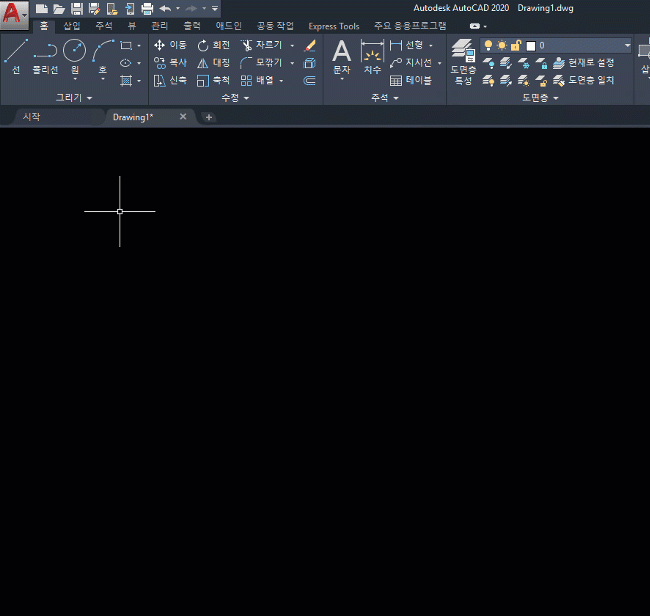The image size is (650, 616).
Task: Open the dropdown arrow next to Trim (자르기)
Action: click(292, 46)
